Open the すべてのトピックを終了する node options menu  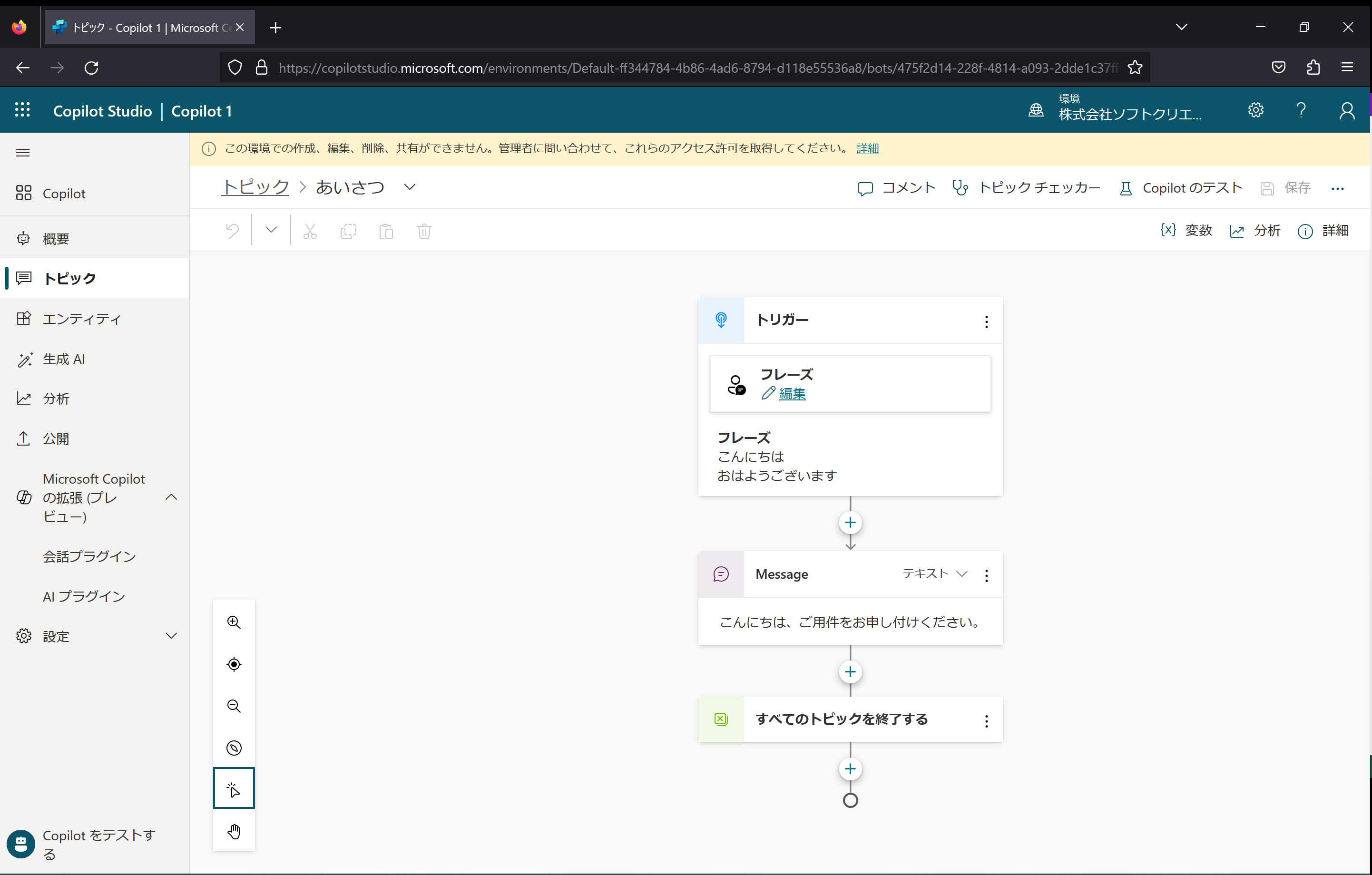click(986, 721)
